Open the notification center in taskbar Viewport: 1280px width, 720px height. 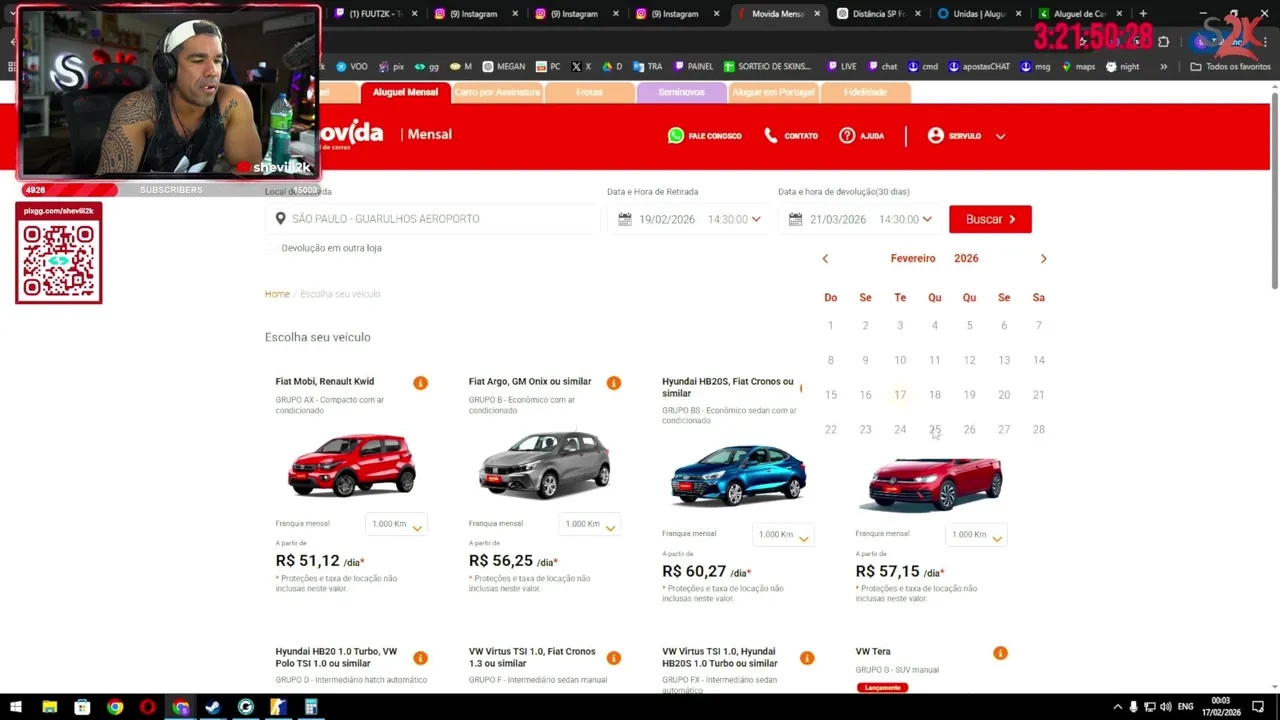coord(1258,707)
